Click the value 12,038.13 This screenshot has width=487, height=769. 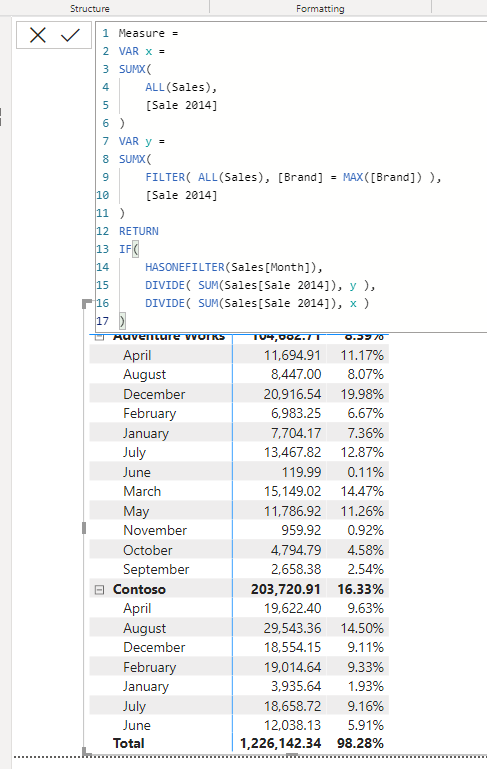pyautogui.click(x=292, y=725)
